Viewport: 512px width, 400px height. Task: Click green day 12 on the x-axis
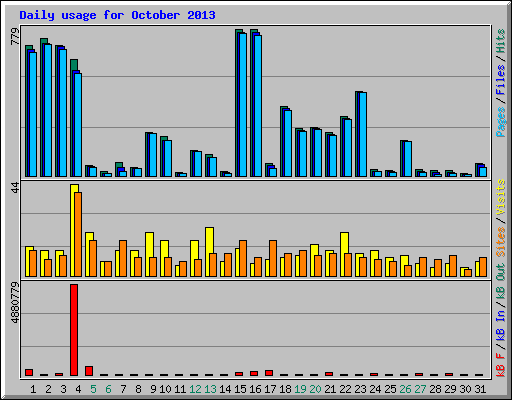pos(195,389)
